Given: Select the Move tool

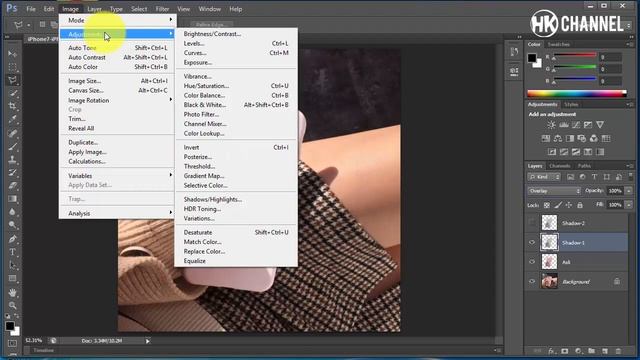Looking at the screenshot, I should click(x=13, y=54).
